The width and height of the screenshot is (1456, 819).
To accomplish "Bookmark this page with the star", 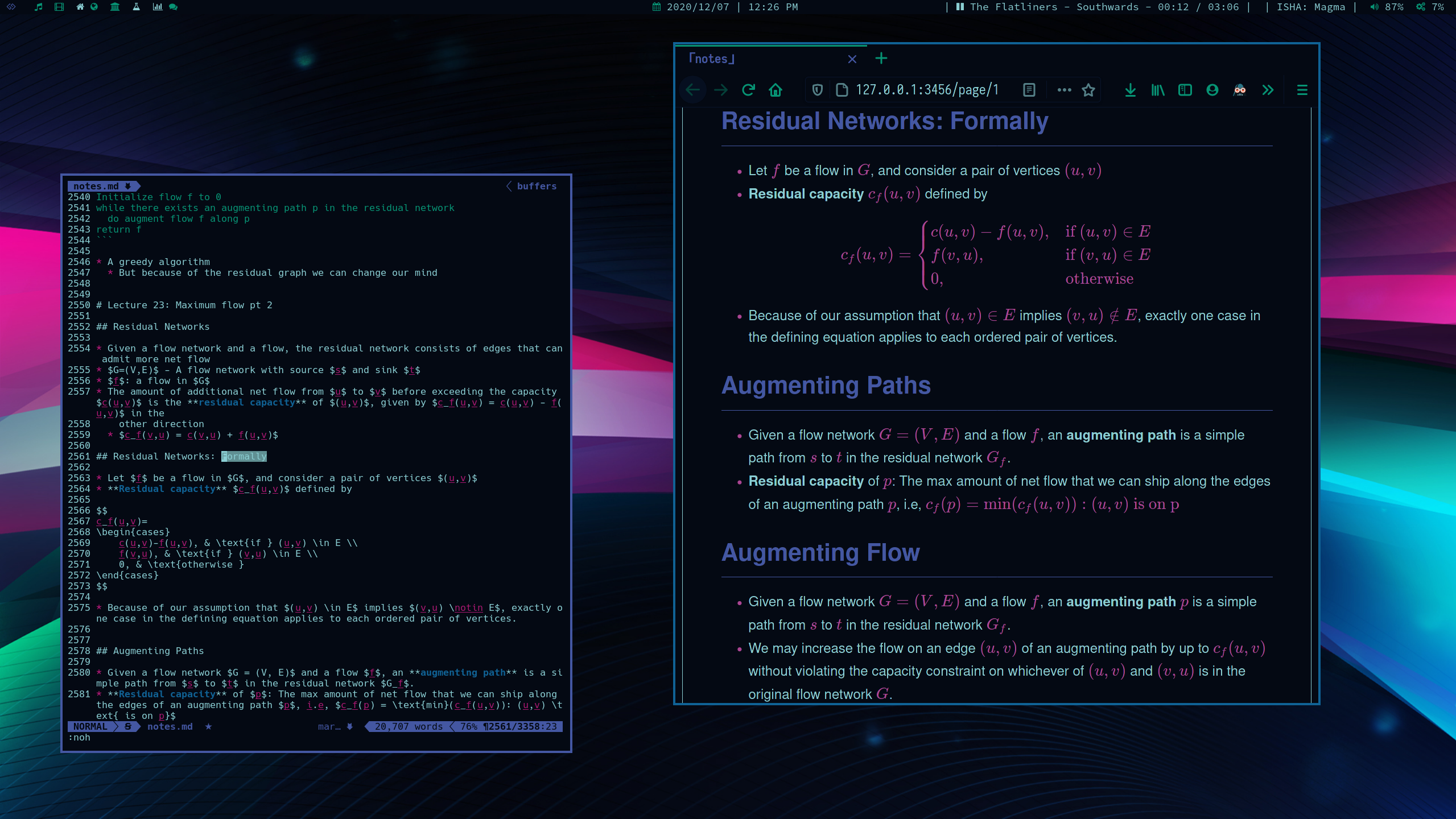I will tap(1088, 90).
